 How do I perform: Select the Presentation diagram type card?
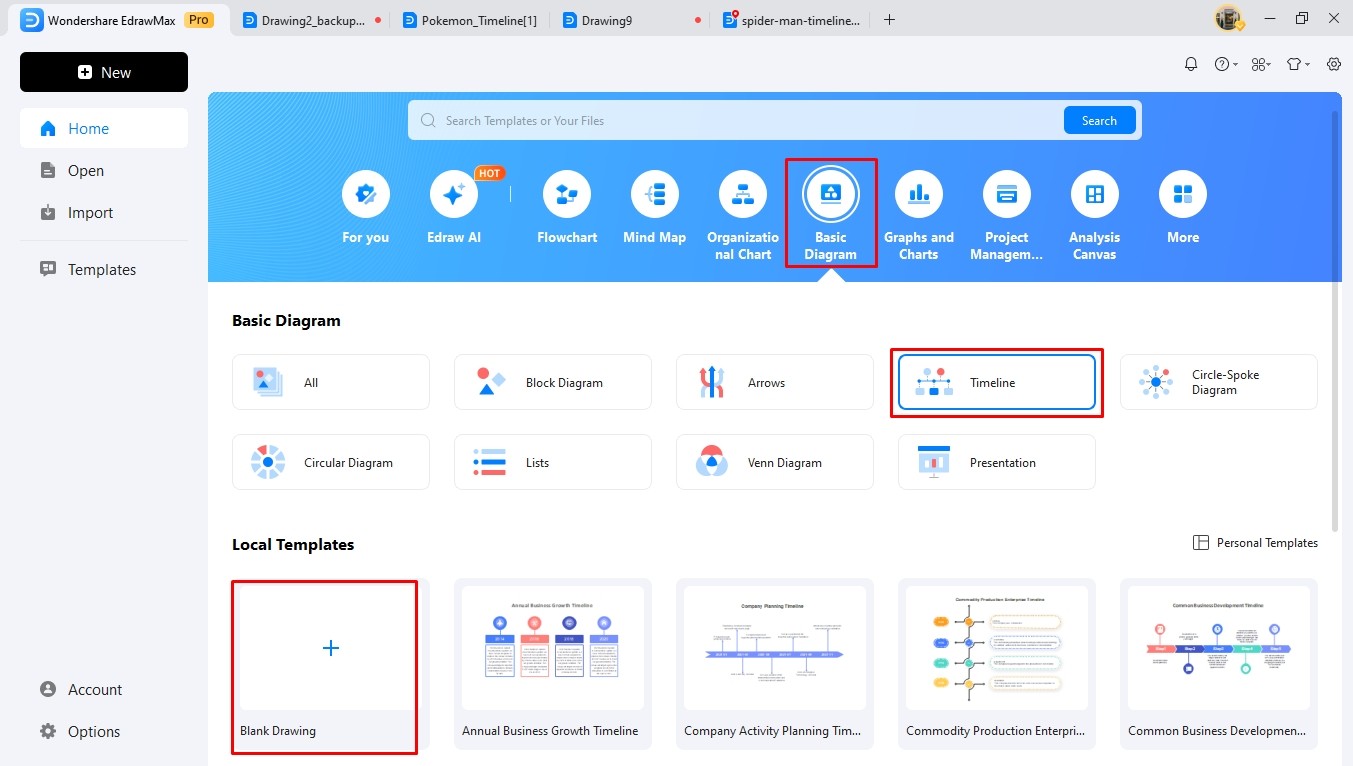coord(997,462)
